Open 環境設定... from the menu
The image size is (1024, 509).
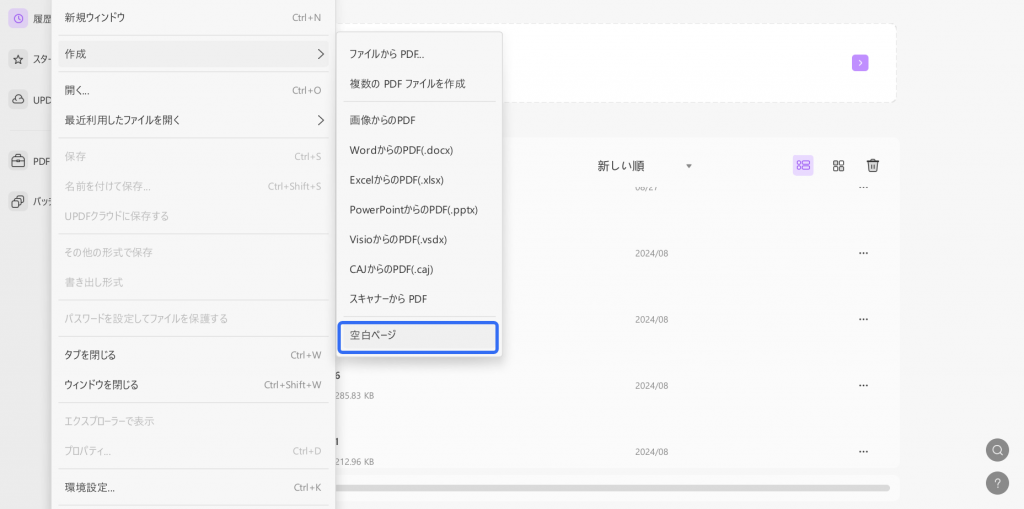[x=193, y=487]
